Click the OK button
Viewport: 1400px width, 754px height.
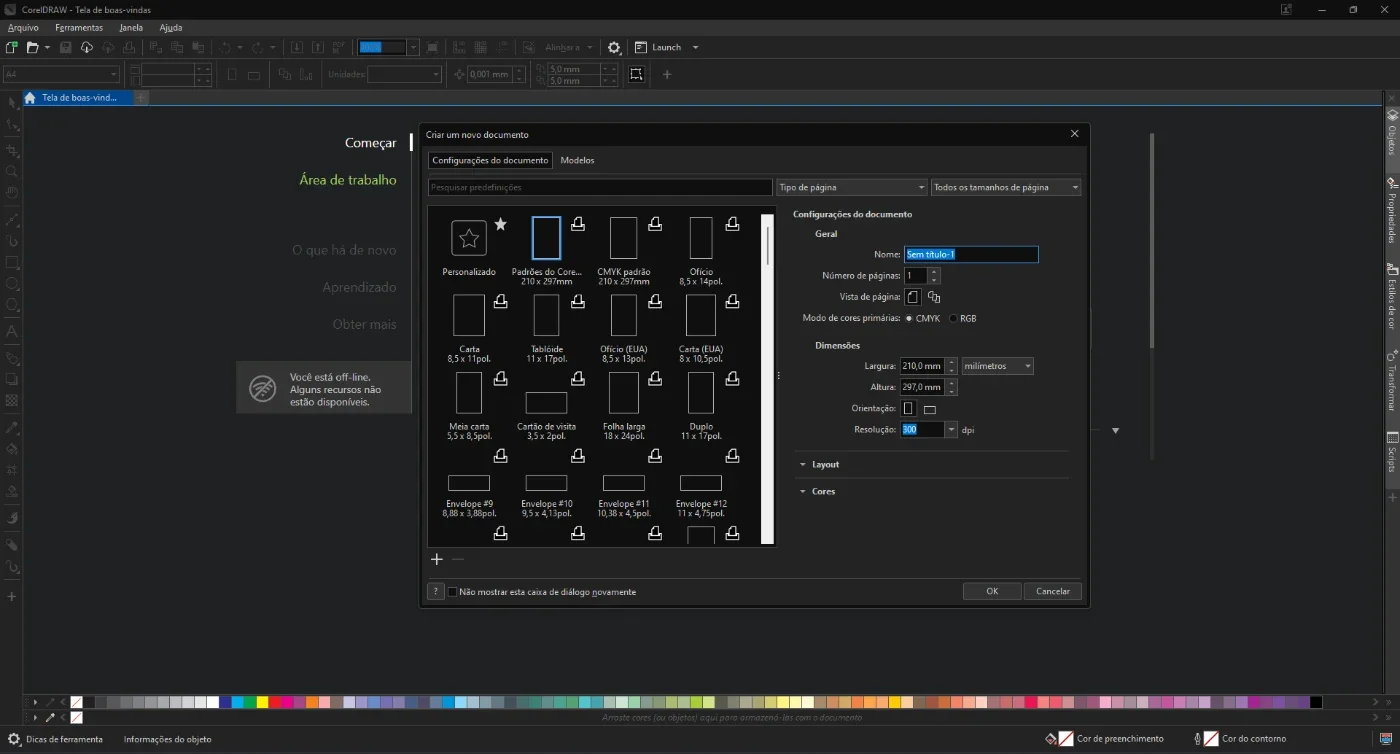pos(992,591)
